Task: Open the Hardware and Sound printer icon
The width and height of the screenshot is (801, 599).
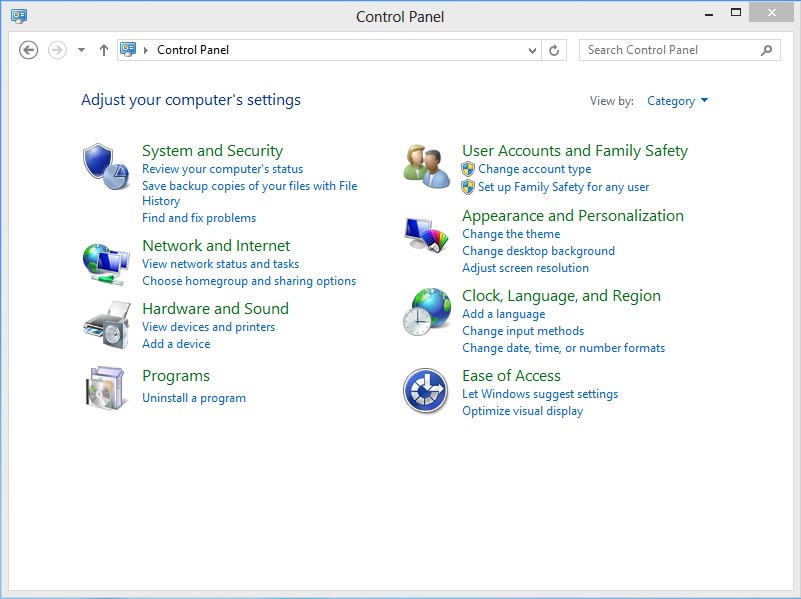Action: point(106,325)
